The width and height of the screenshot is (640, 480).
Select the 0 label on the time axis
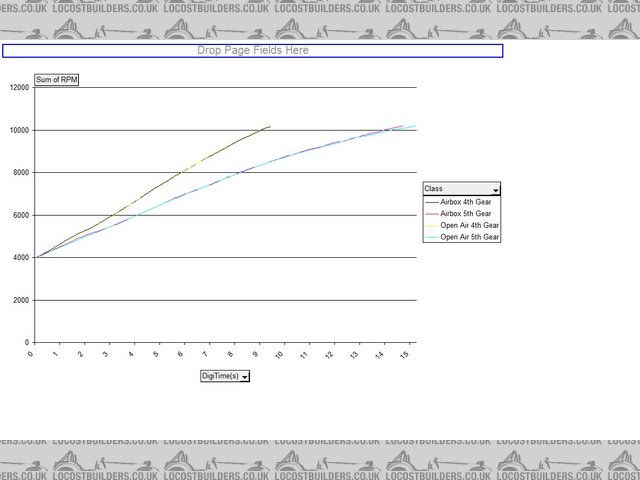click(x=33, y=353)
